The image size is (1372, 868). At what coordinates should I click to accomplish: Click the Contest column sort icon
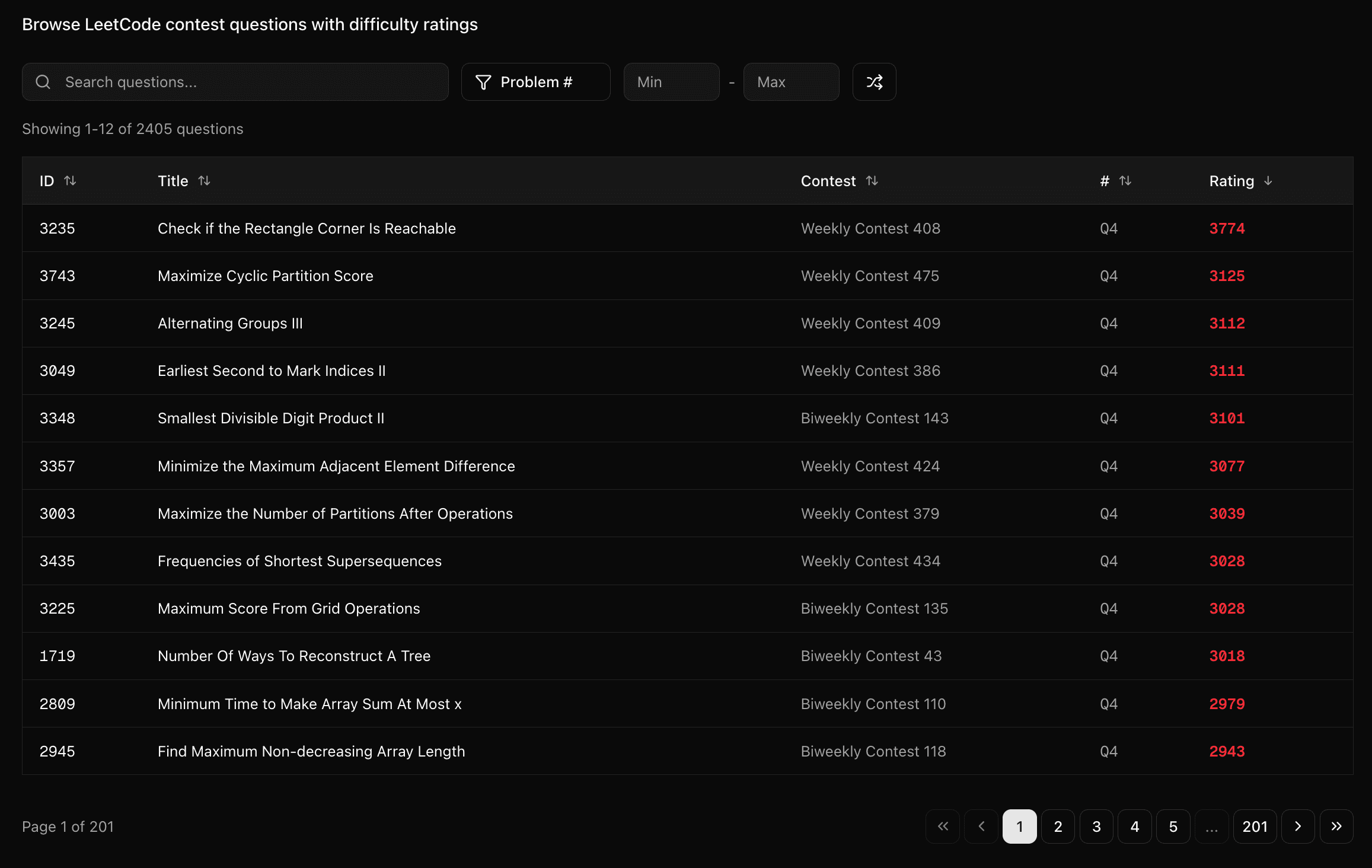click(x=872, y=181)
